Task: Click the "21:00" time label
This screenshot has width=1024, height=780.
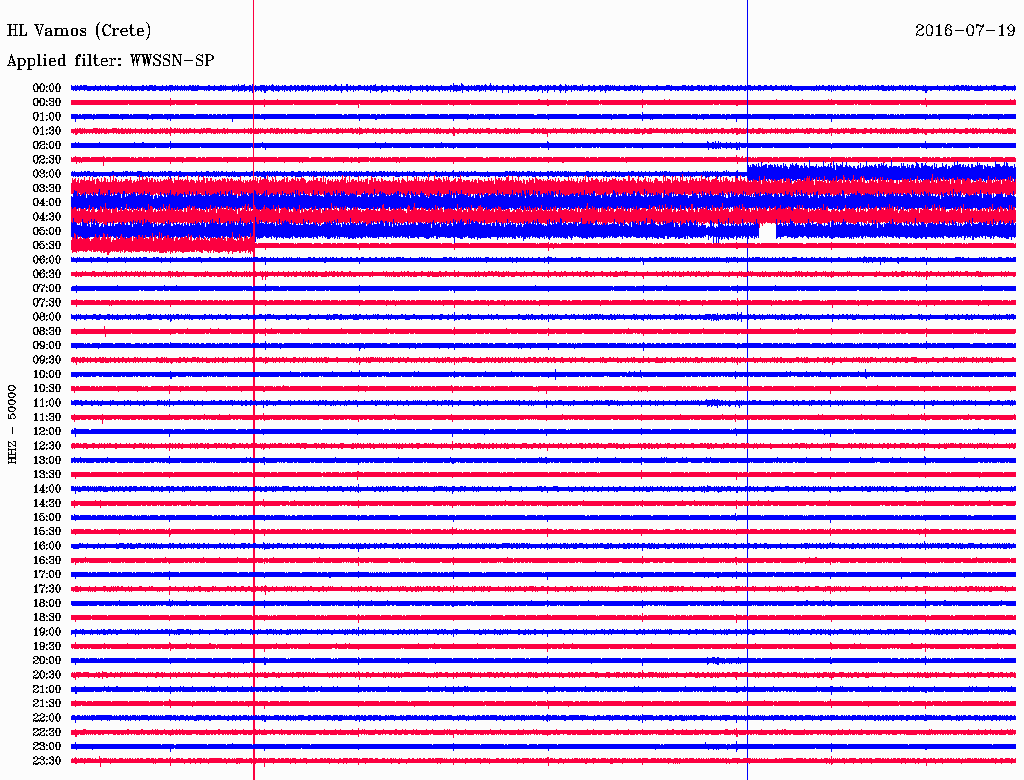Action: point(47,690)
